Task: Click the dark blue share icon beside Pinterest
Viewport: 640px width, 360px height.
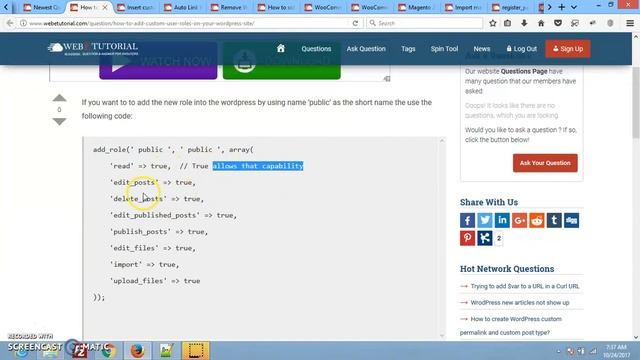Action: pyautogui.click(x=484, y=238)
